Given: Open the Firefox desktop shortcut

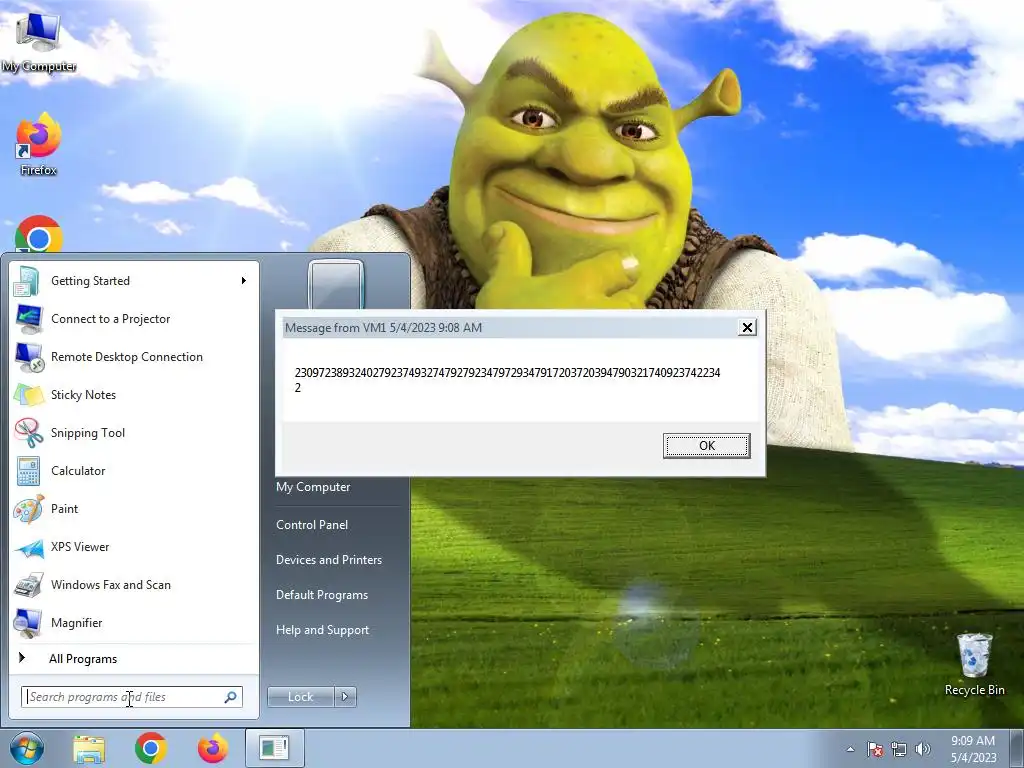Looking at the screenshot, I should coord(38,144).
